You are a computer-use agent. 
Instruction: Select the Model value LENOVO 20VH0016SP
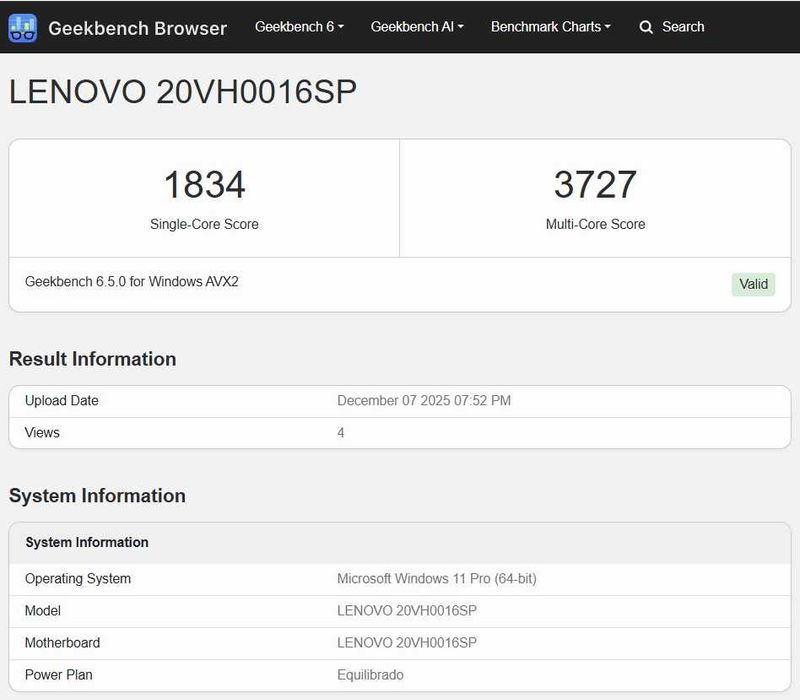coord(407,611)
